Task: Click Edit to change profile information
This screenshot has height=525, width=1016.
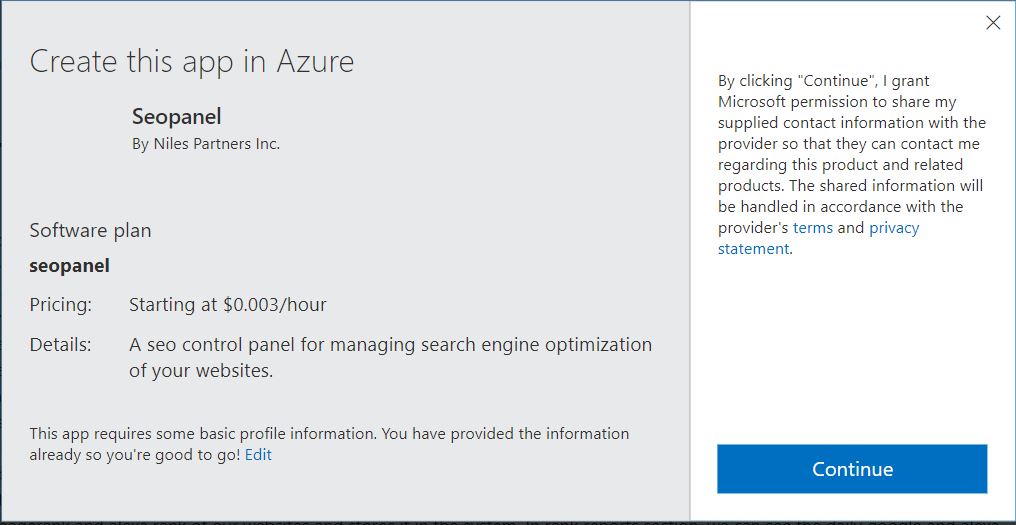Action: point(258,455)
